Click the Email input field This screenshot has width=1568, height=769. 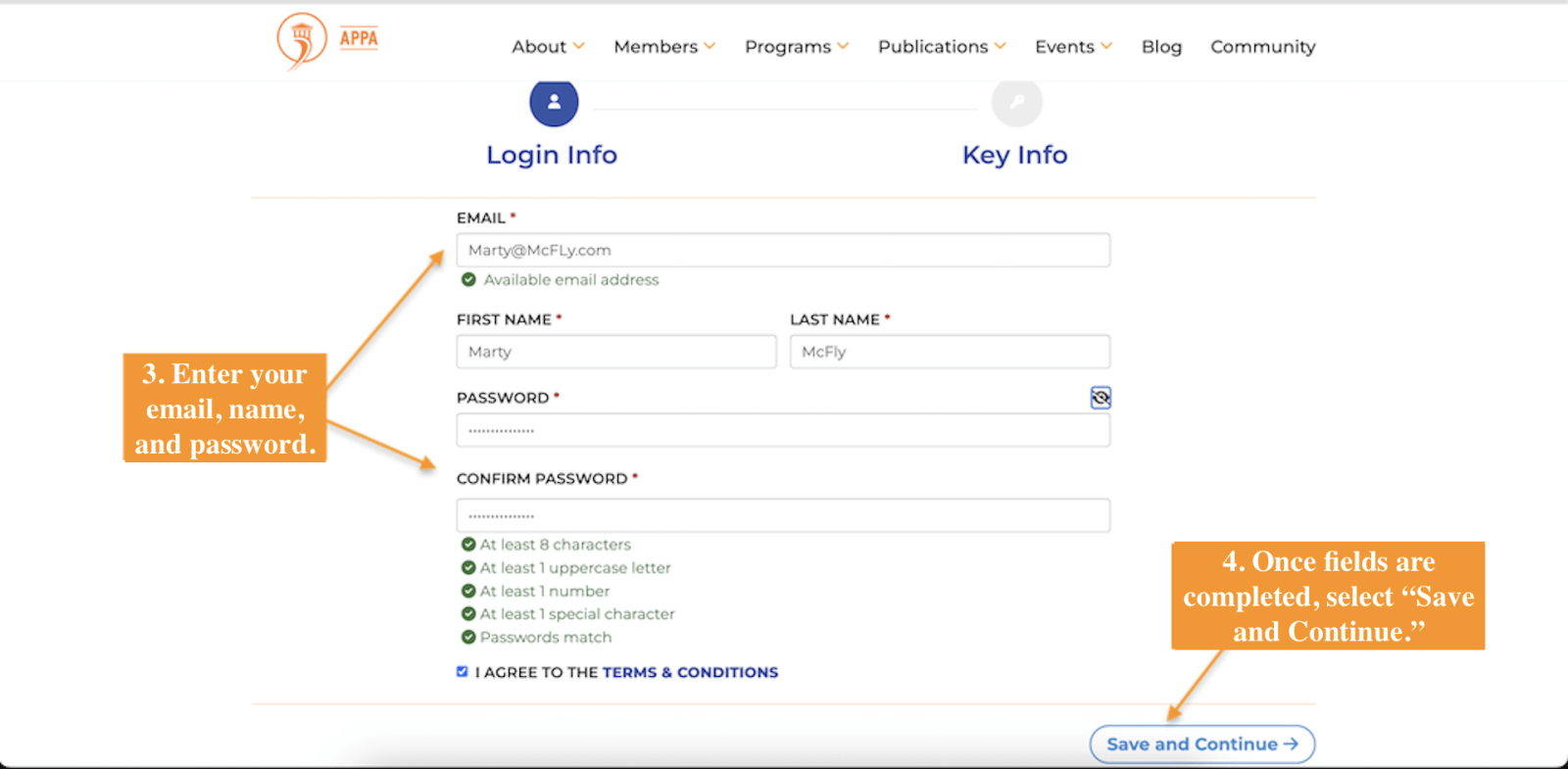783,251
